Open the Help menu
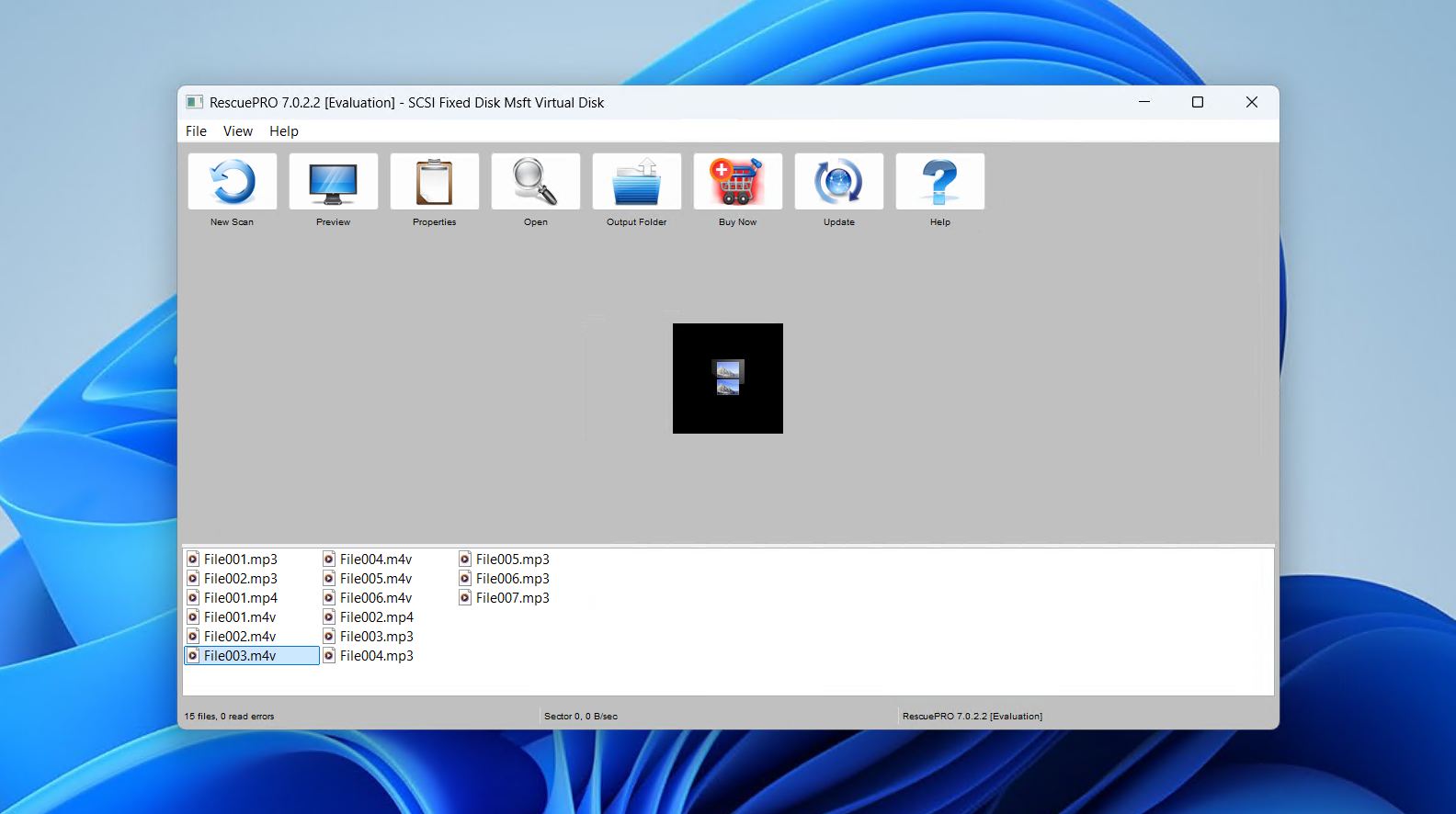Image resolution: width=1456 pixels, height=814 pixels. point(283,131)
